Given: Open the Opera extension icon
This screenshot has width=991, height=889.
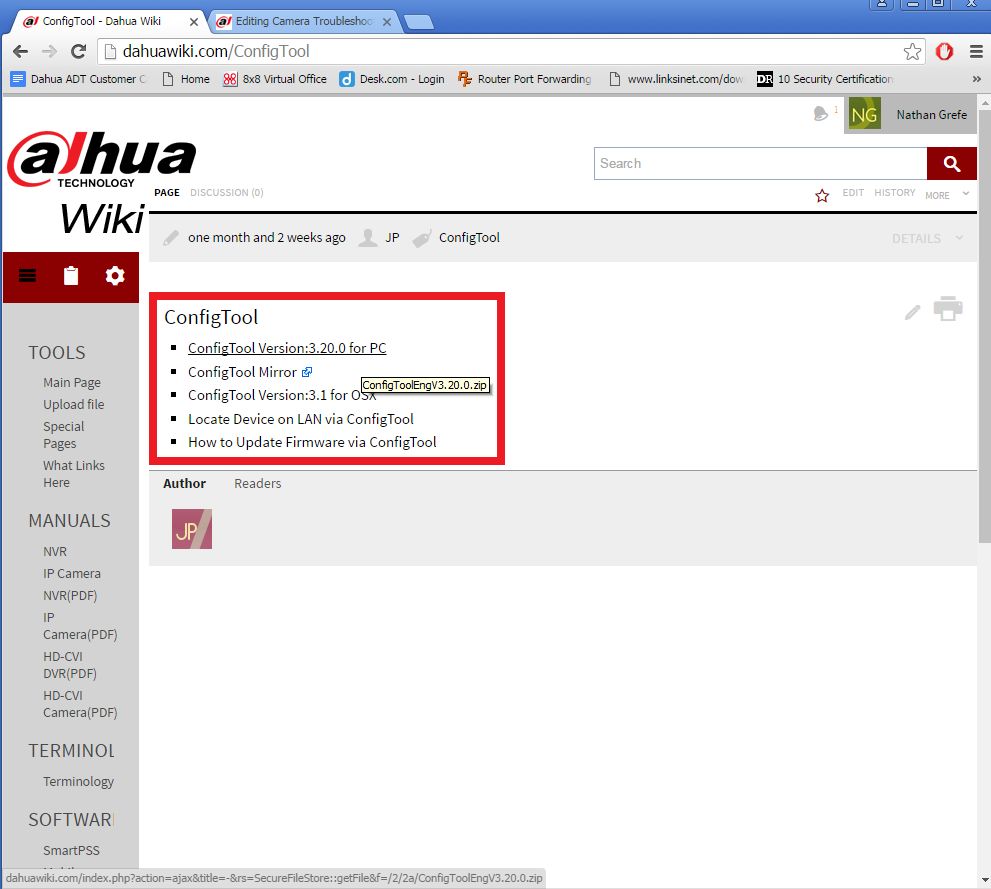Looking at the screenshot, I should click(944, 52).
